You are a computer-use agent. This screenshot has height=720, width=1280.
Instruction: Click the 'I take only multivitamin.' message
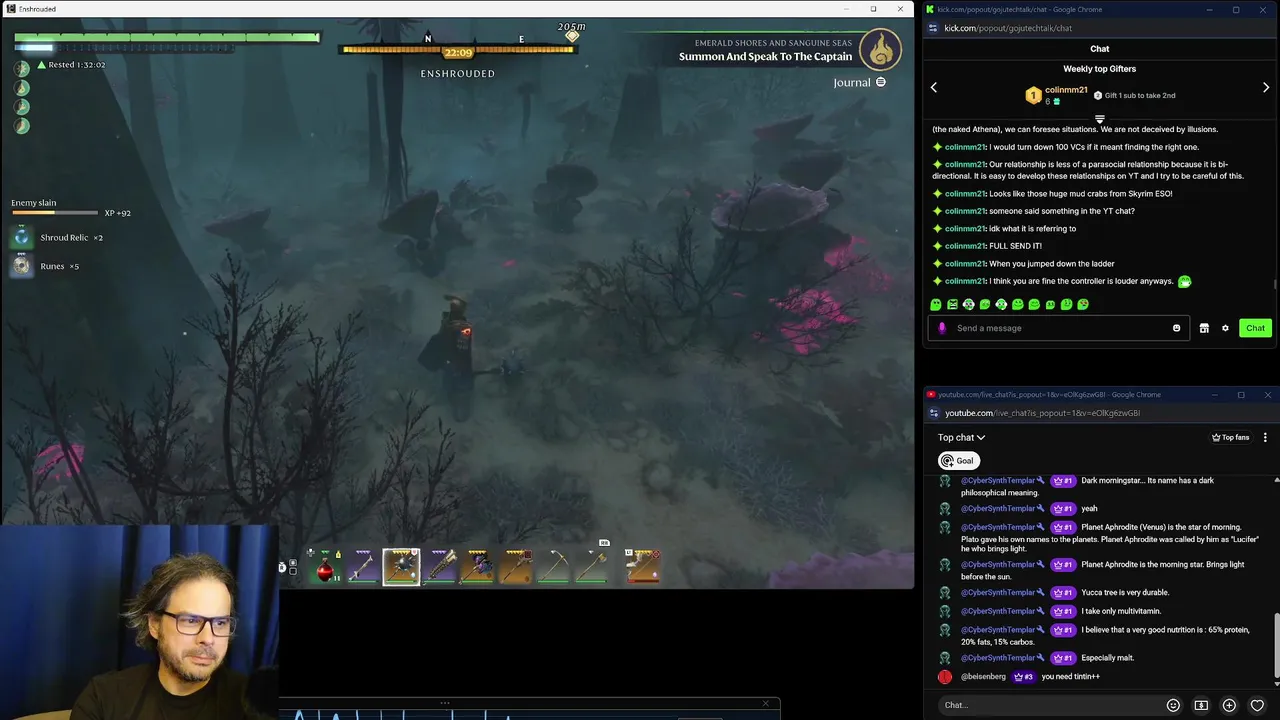click(1122, 611)
